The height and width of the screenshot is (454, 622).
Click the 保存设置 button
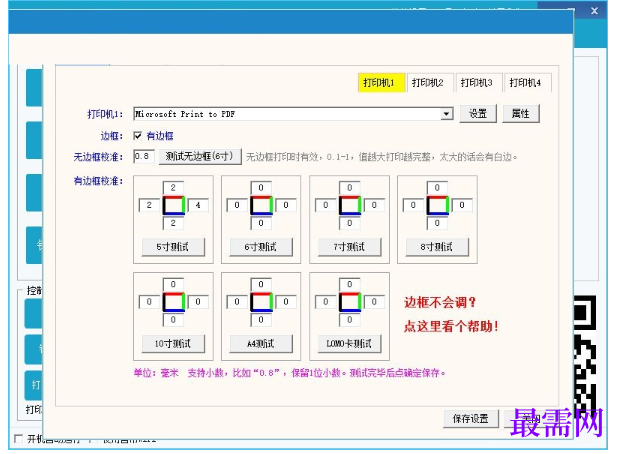pyautogui.click(x=471, y=419)
